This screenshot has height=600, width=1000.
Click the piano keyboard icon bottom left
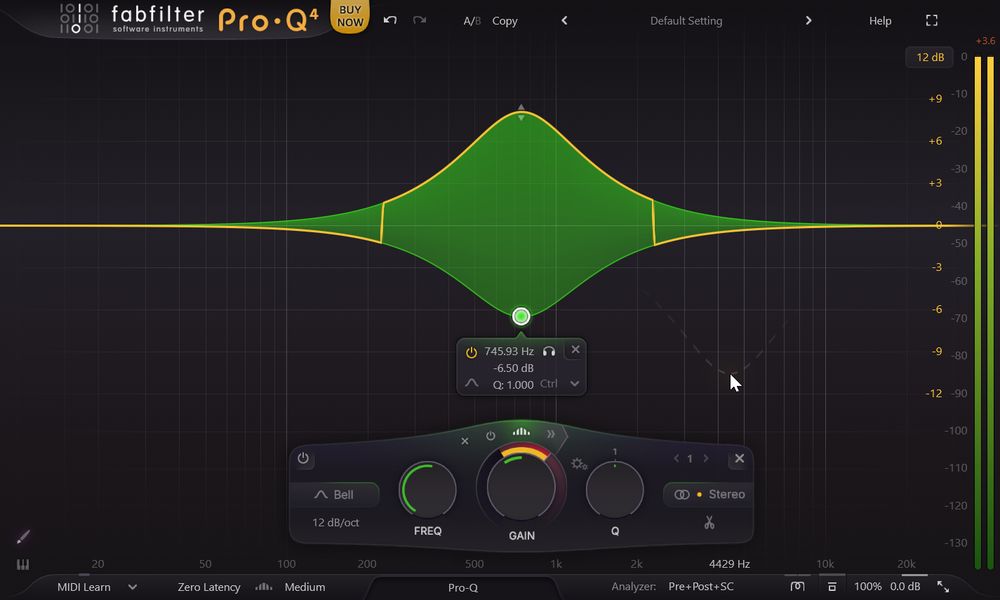tap(22, 564)
